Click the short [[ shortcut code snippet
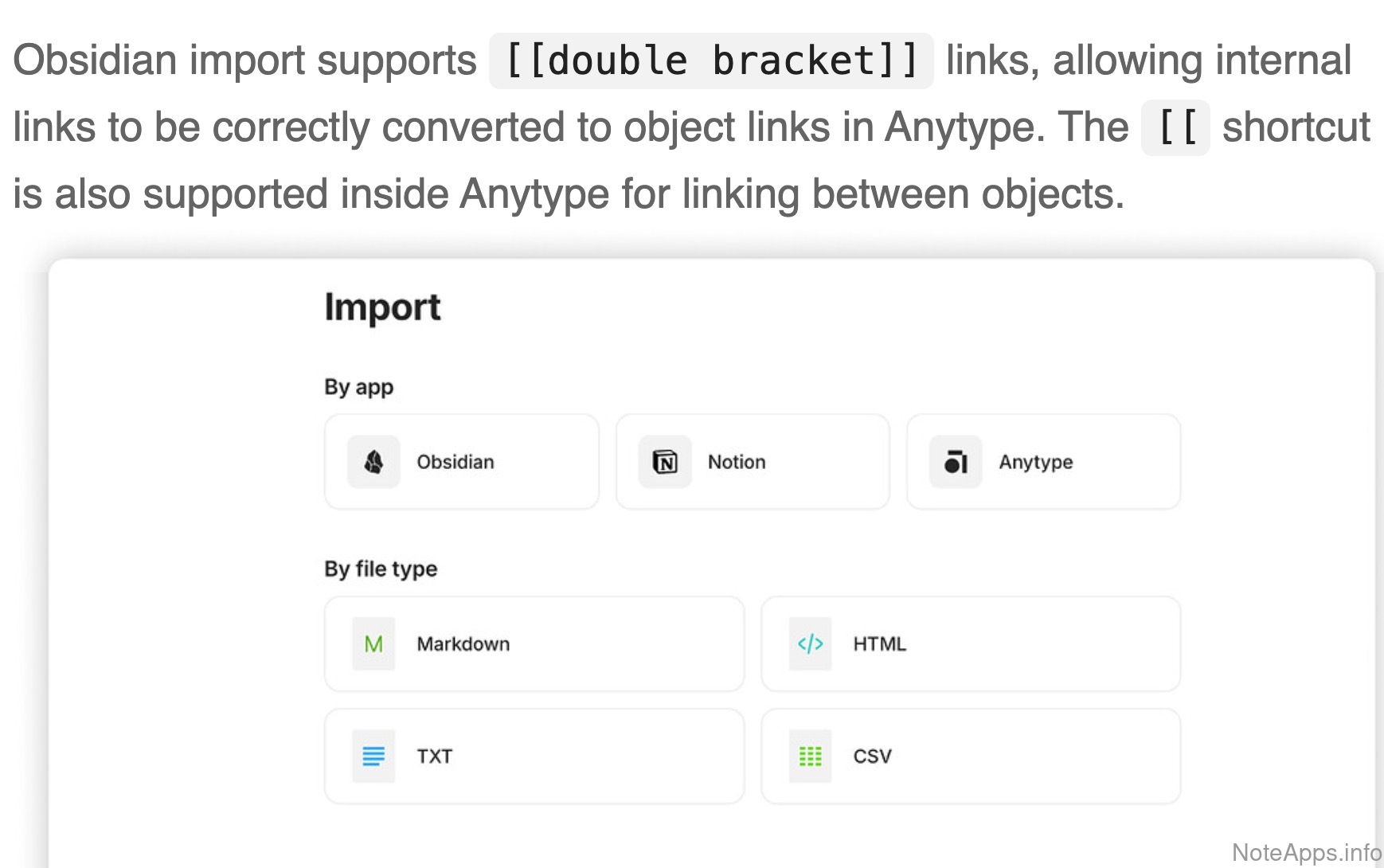Viewport: 1384px width, 868px height. 1175,128
